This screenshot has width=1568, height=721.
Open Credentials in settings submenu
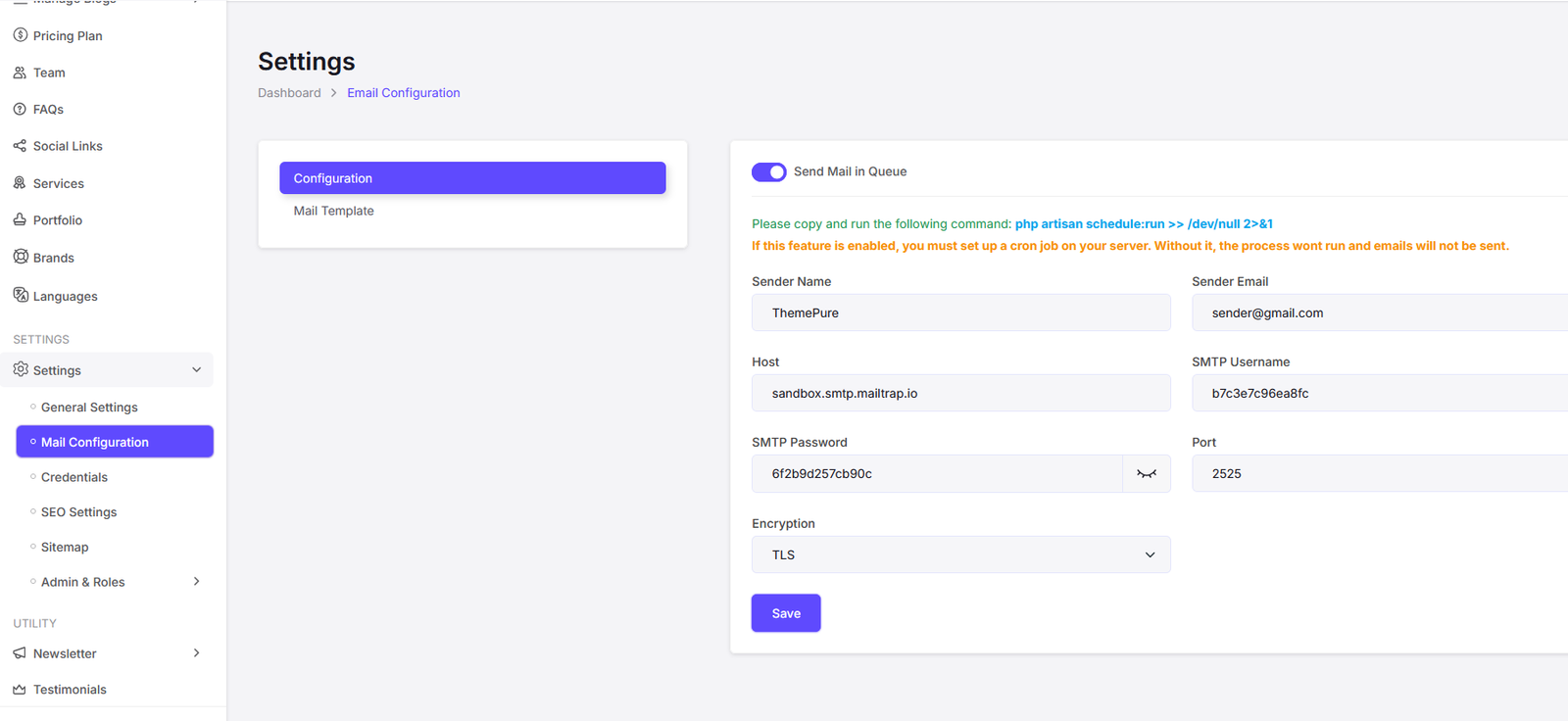[x=74, y=477]
